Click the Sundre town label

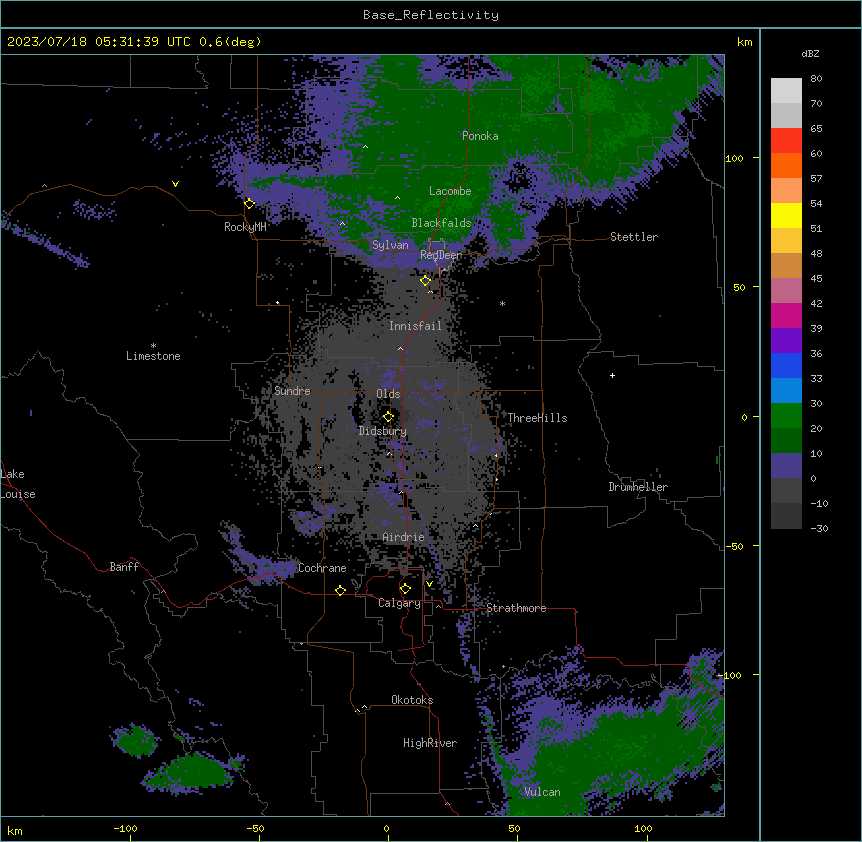tap(292, 391)
